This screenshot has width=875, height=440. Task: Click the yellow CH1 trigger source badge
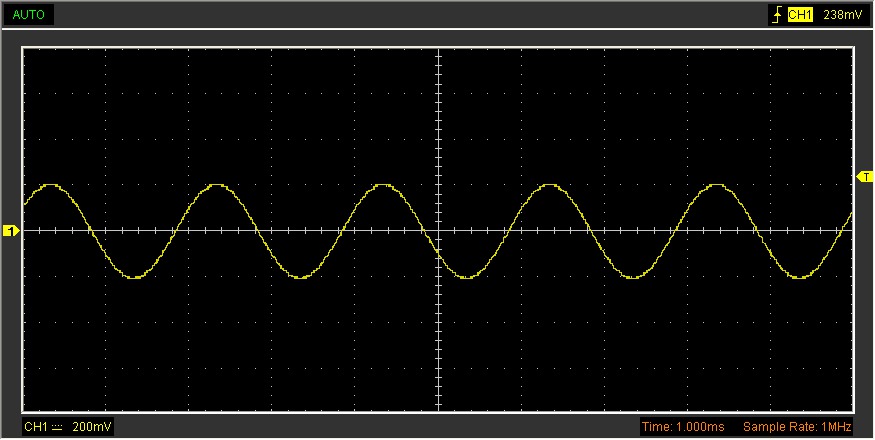point(800,15)
